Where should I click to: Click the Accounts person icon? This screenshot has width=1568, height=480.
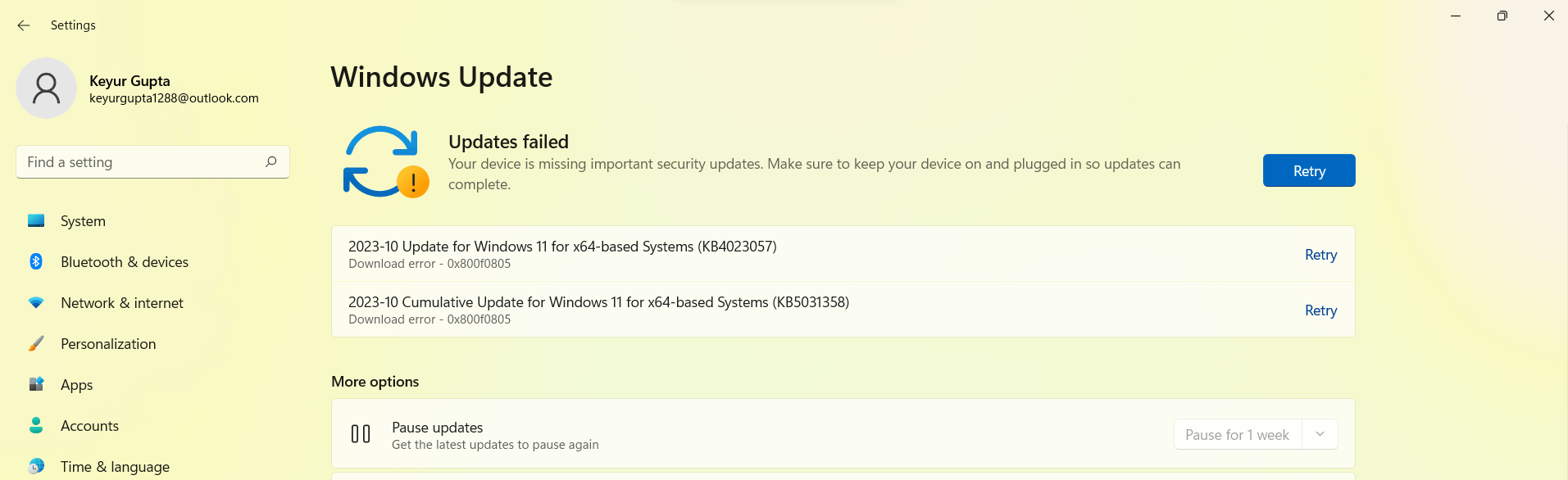[x=36, y=425]
